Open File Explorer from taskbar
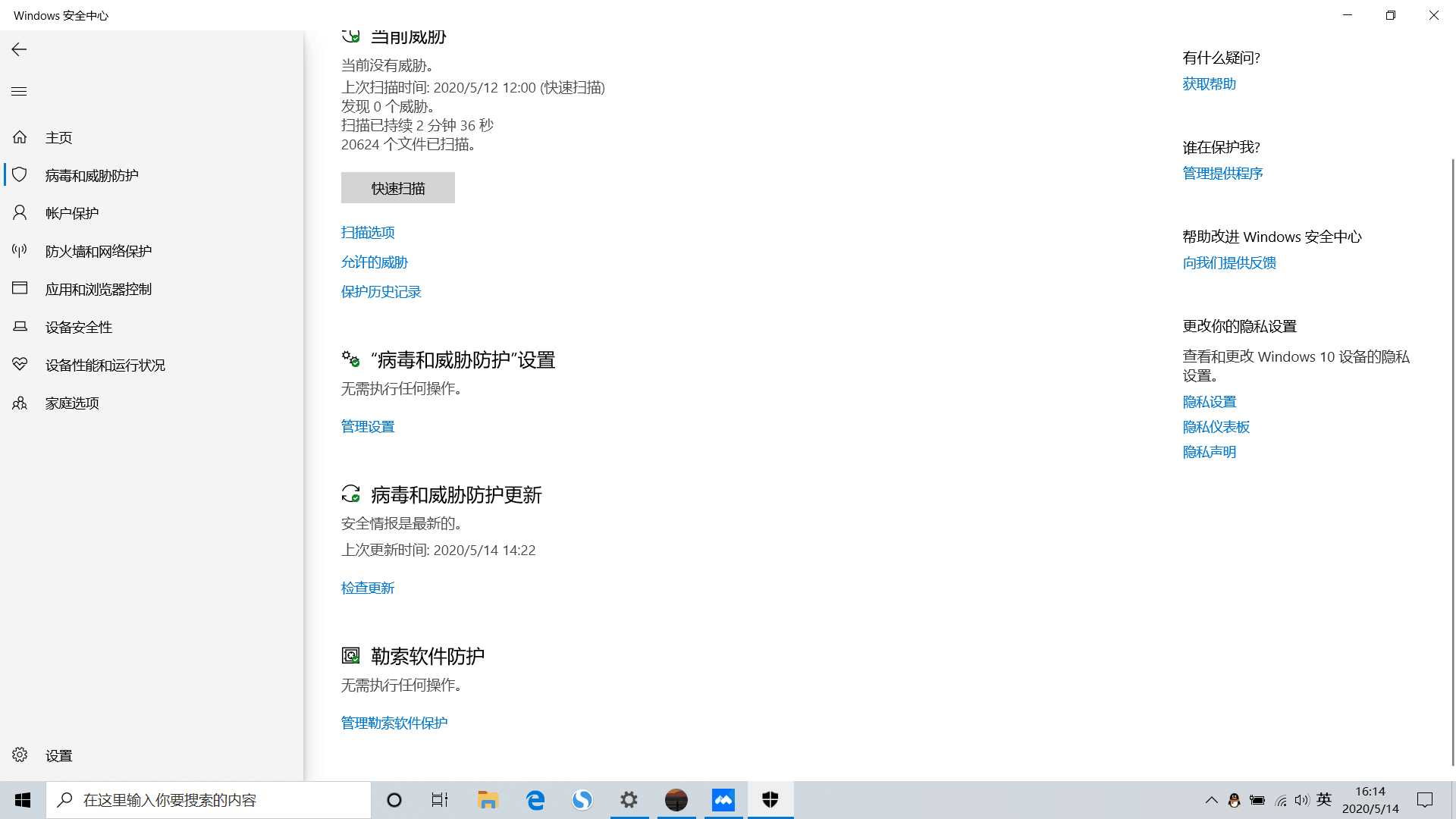This screenshot has width=1456, height=819. coord(488,800)
